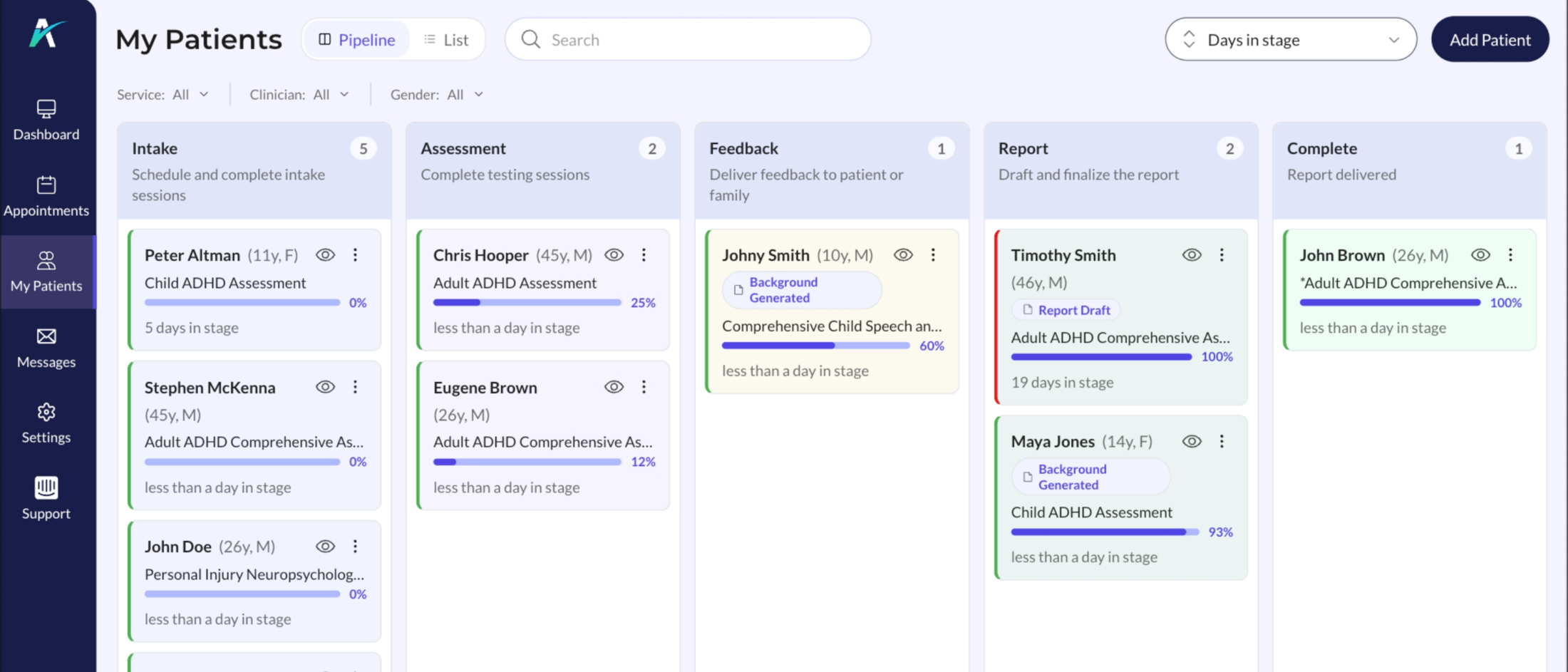Click Maya Jones's 93% progress bar
Screen dimensions: 1568x672
[x=1105, y=532]
